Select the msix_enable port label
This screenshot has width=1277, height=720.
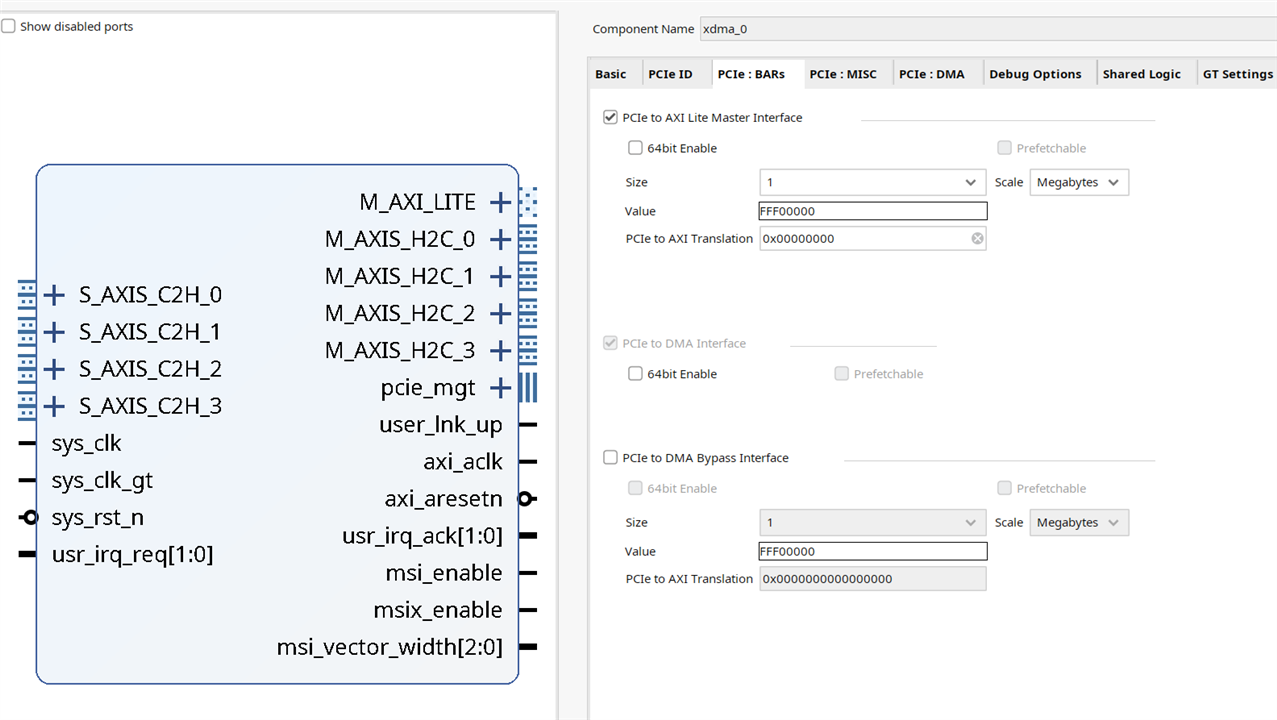coord(438,610)
